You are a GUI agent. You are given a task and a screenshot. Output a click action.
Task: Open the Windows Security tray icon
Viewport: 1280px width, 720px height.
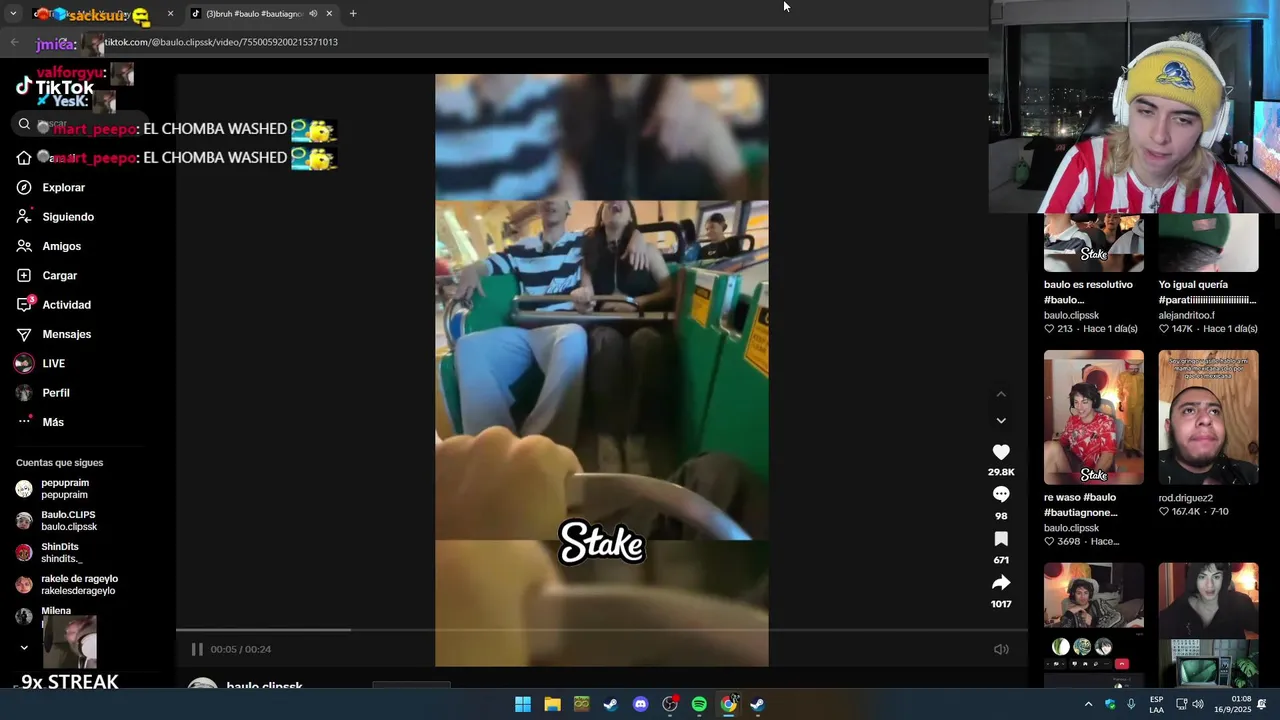tap(1110, 704)
